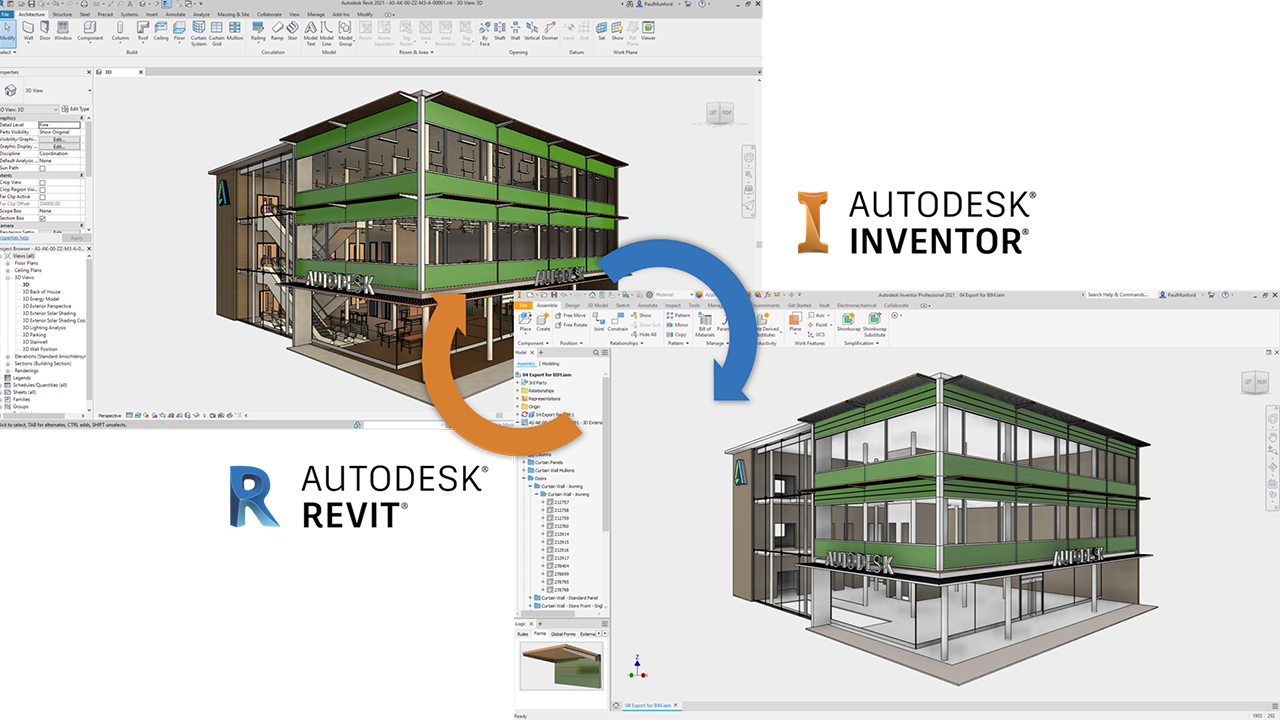Screen dimensions: 1280x720
Task: Click Edit button for Visibility/Graphics
Action: (x=59, y=139)
